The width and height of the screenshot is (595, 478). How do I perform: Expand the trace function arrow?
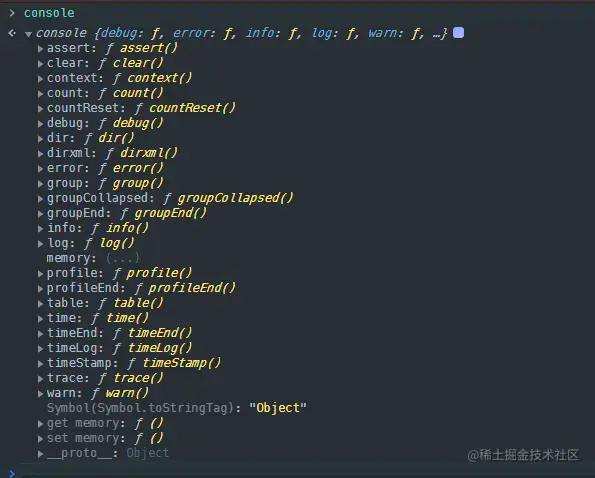pos(40,379)
